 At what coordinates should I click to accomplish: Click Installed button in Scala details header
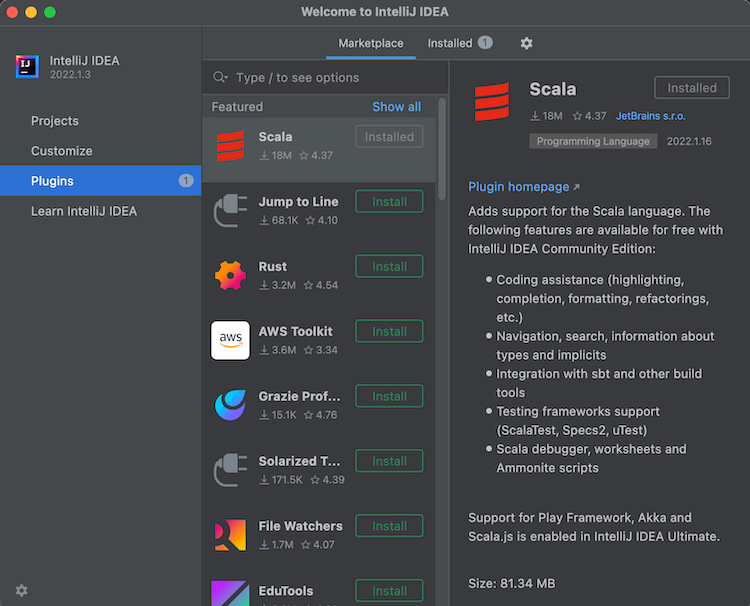click(x=692, y=88)
